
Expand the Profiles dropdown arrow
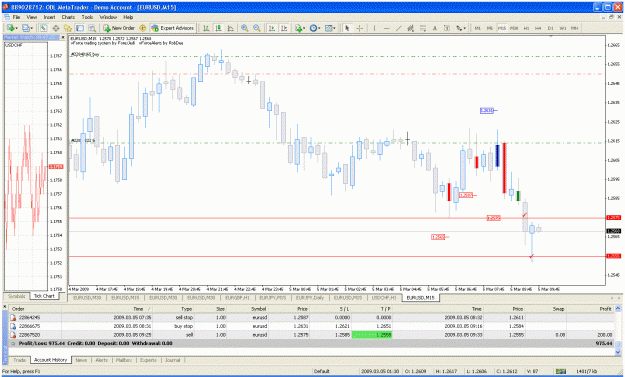(x=31, y=28)
